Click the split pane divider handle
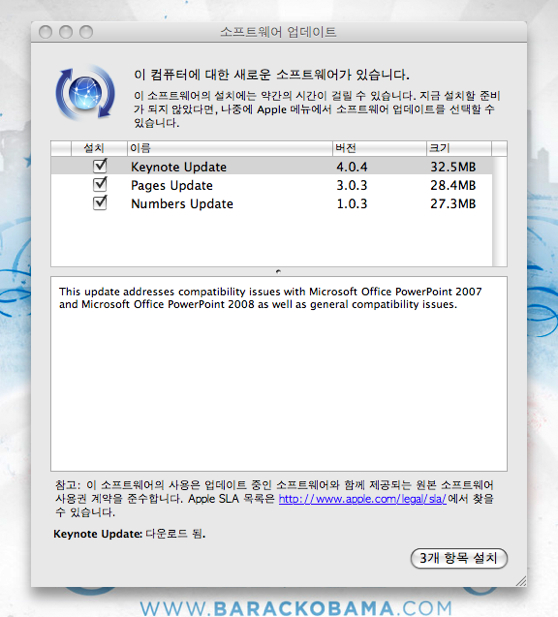The width and height of the screenshot is (558, 617). coord(278,272)
